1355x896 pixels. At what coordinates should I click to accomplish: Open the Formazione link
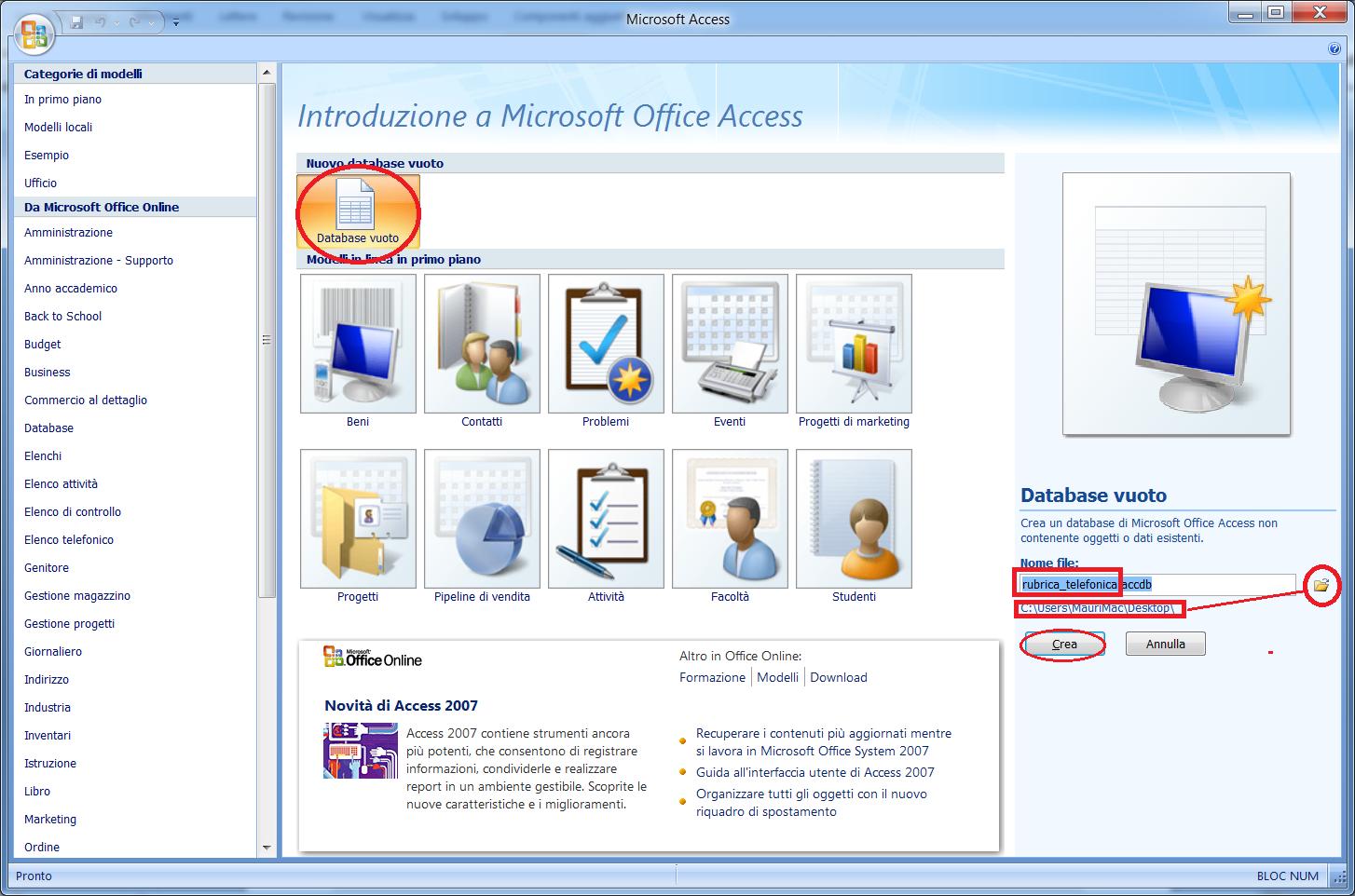[712, 677]
